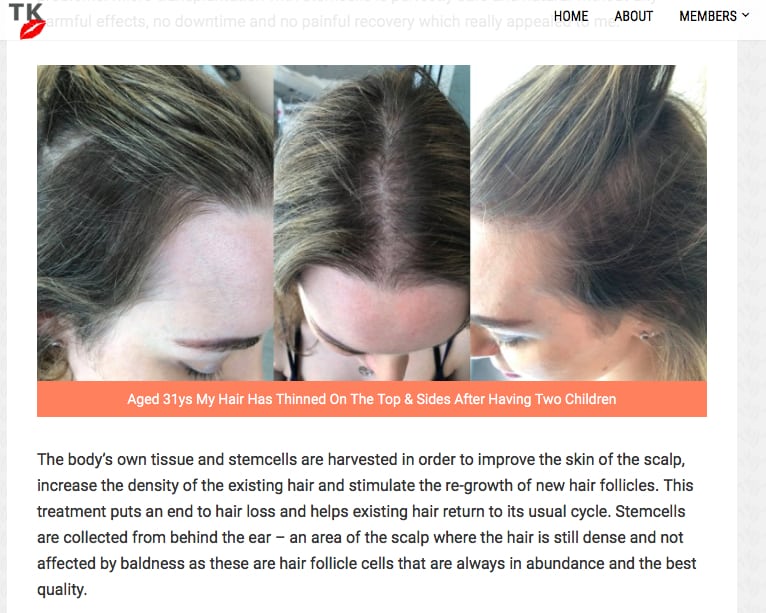Click the word 'Stemcells' in the paragraph
The image size is (766, 613).
click(650, 511)
